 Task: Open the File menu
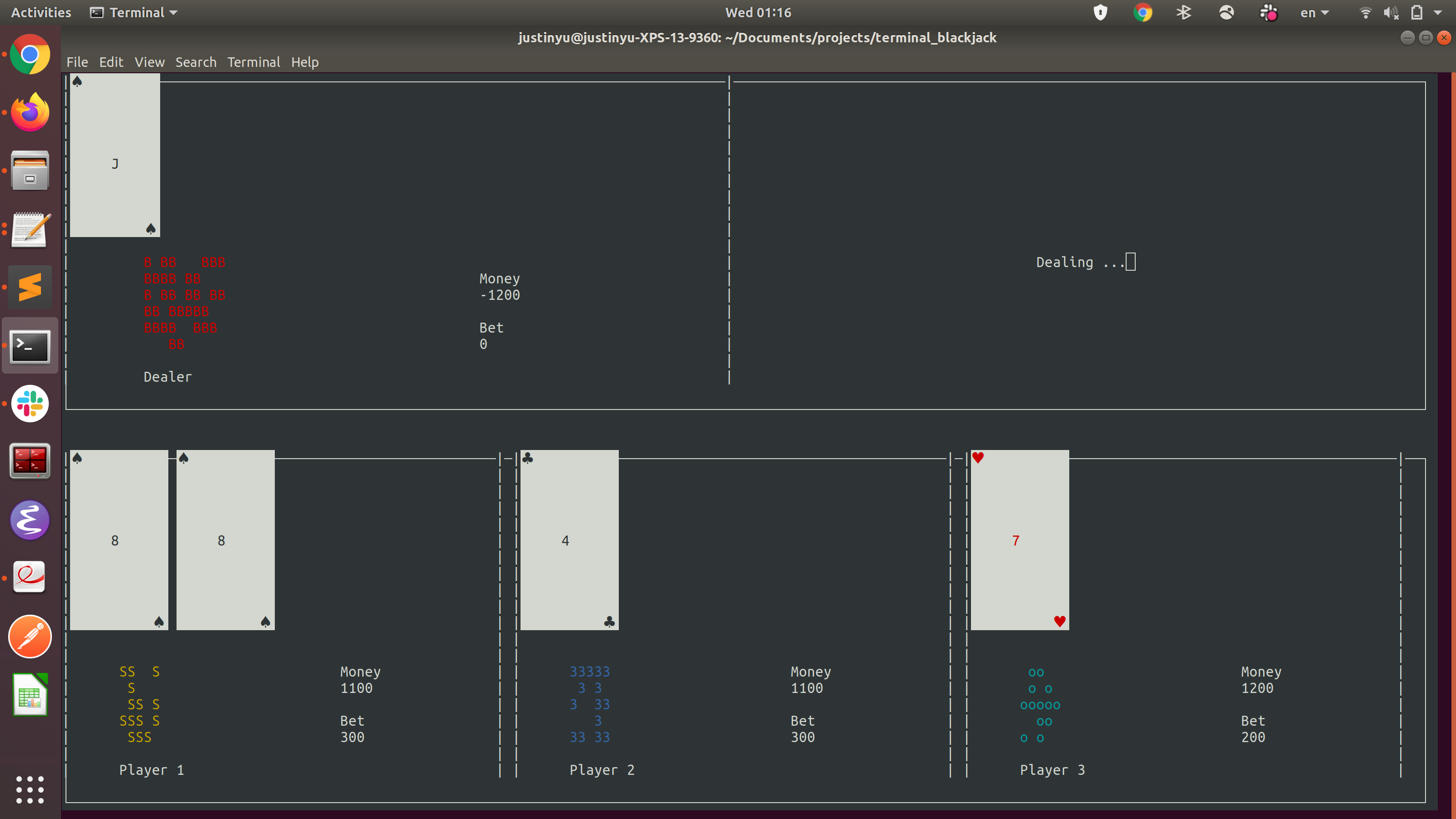[x=77, y=62]
